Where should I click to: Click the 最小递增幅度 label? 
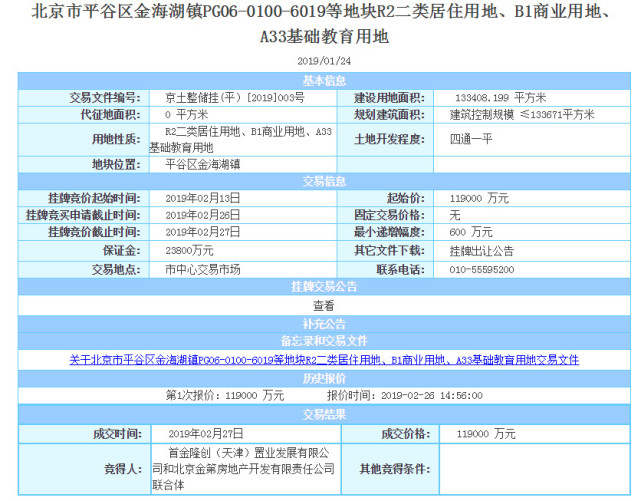tap(389, 232)
